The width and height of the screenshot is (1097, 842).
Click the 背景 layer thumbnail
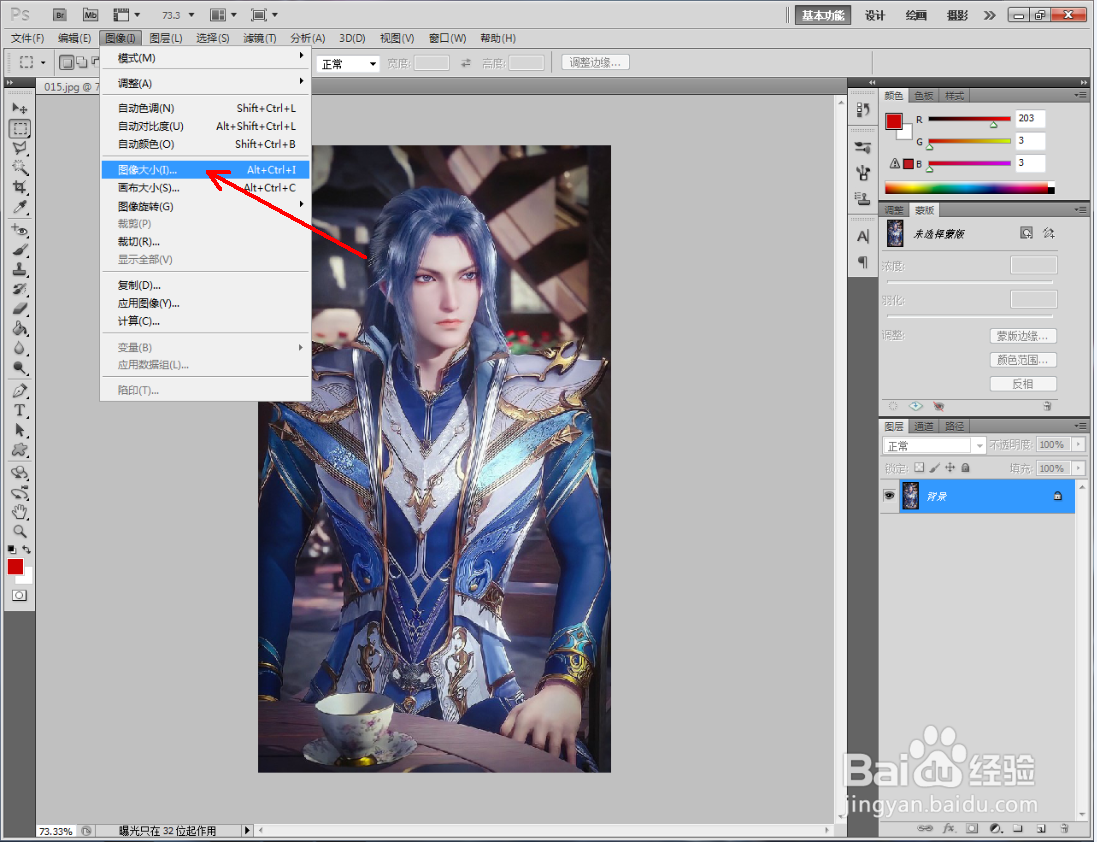[x=910, y=496]
